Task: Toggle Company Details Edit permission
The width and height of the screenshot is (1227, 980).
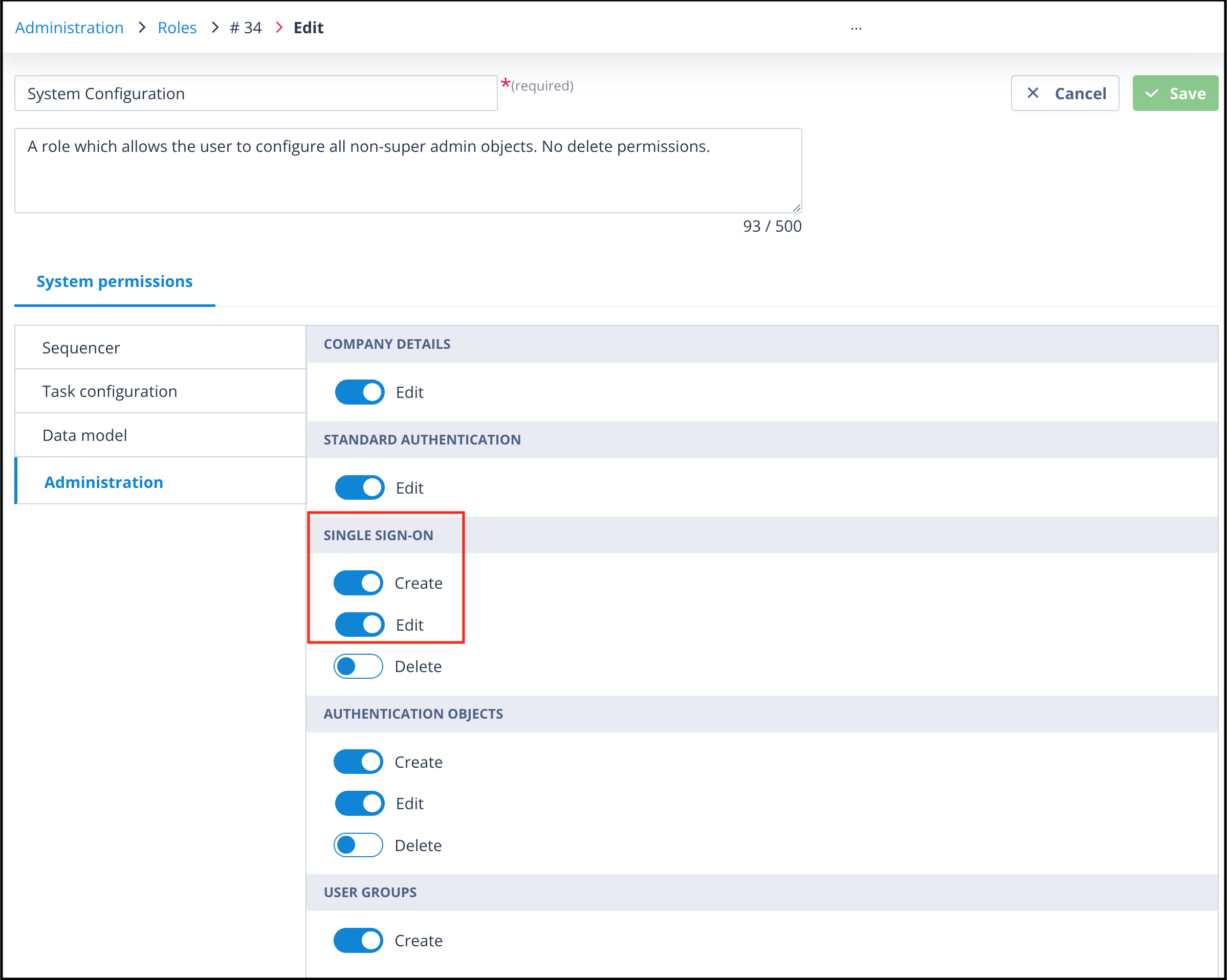Action: 360,392
